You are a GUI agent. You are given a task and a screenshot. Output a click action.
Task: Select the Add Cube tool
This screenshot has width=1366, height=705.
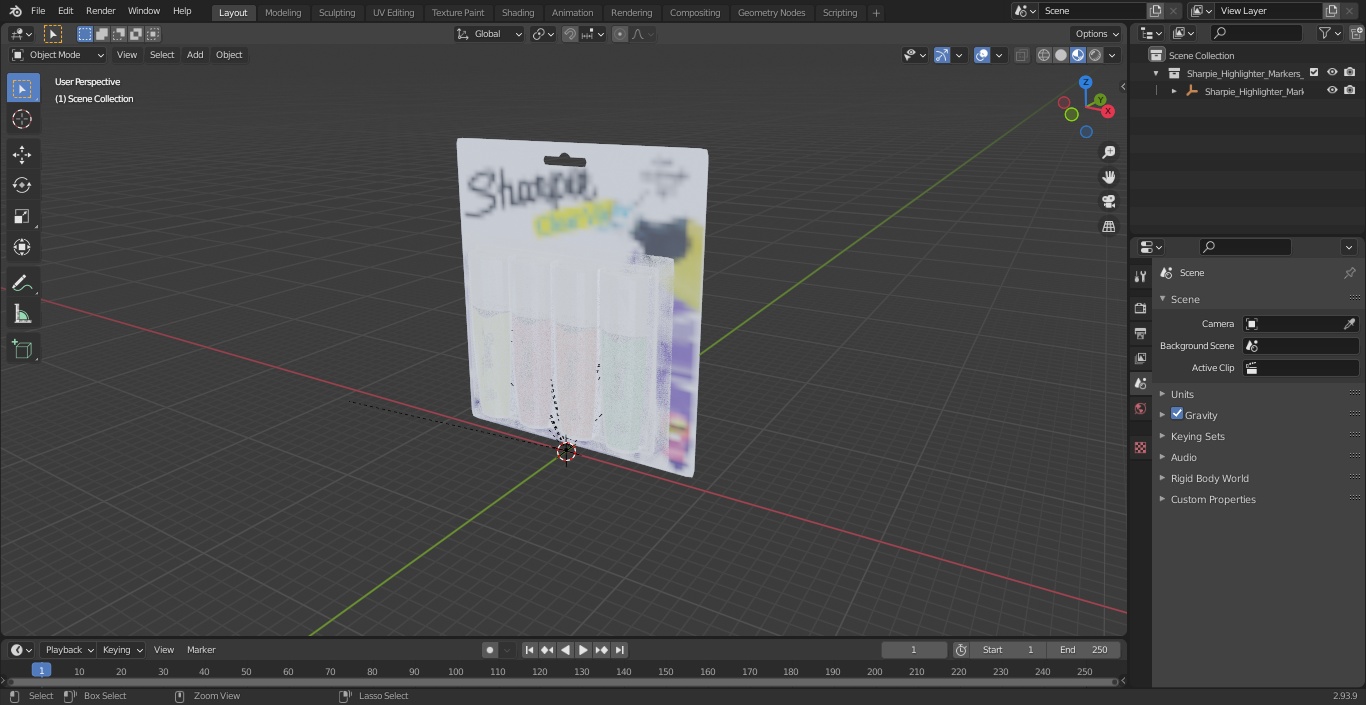[22, 350]
